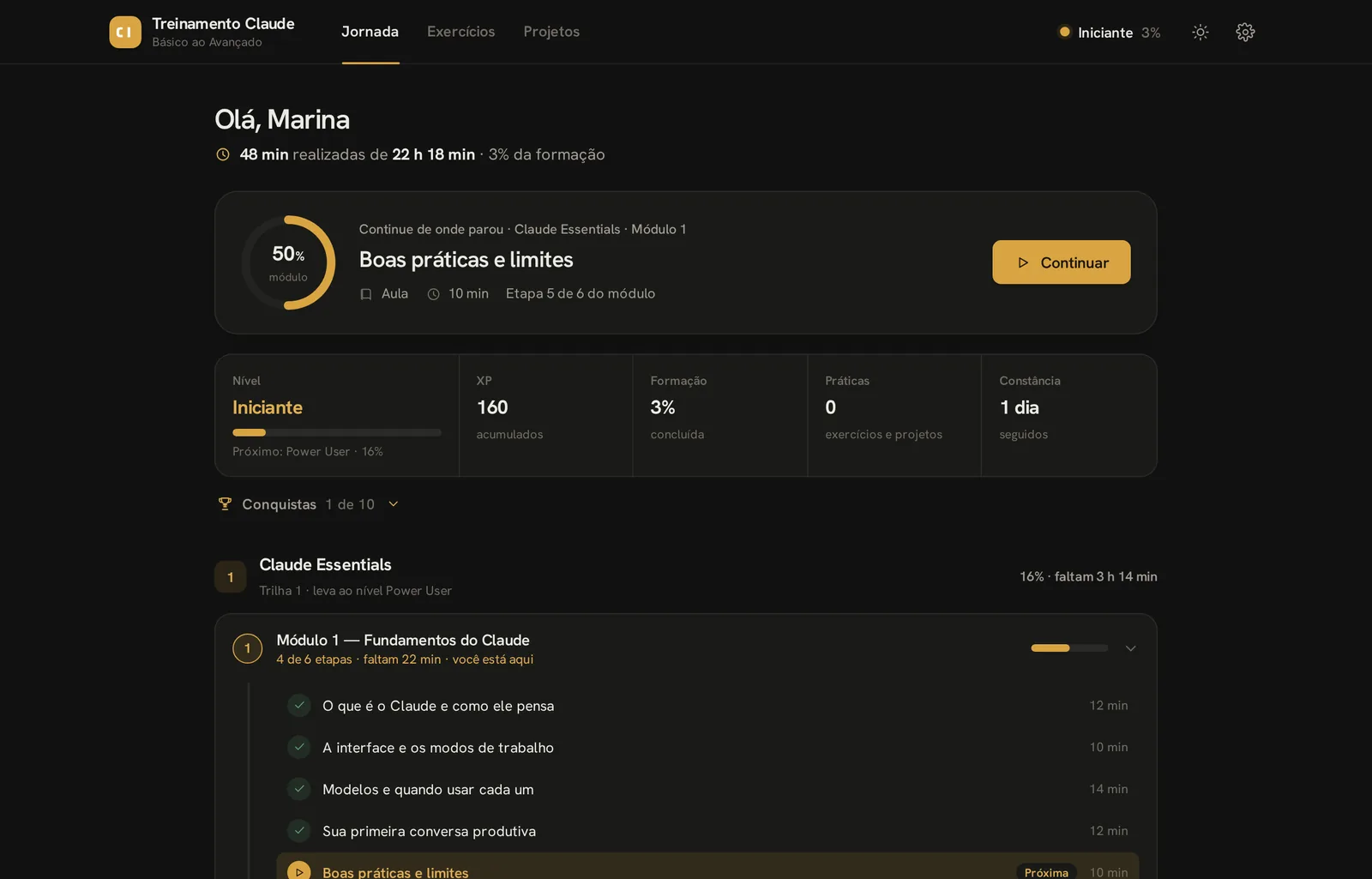Click the Módulo 1 progress bar
The width and height of the screenshot is (1372, 879).
pos(1069,648)
